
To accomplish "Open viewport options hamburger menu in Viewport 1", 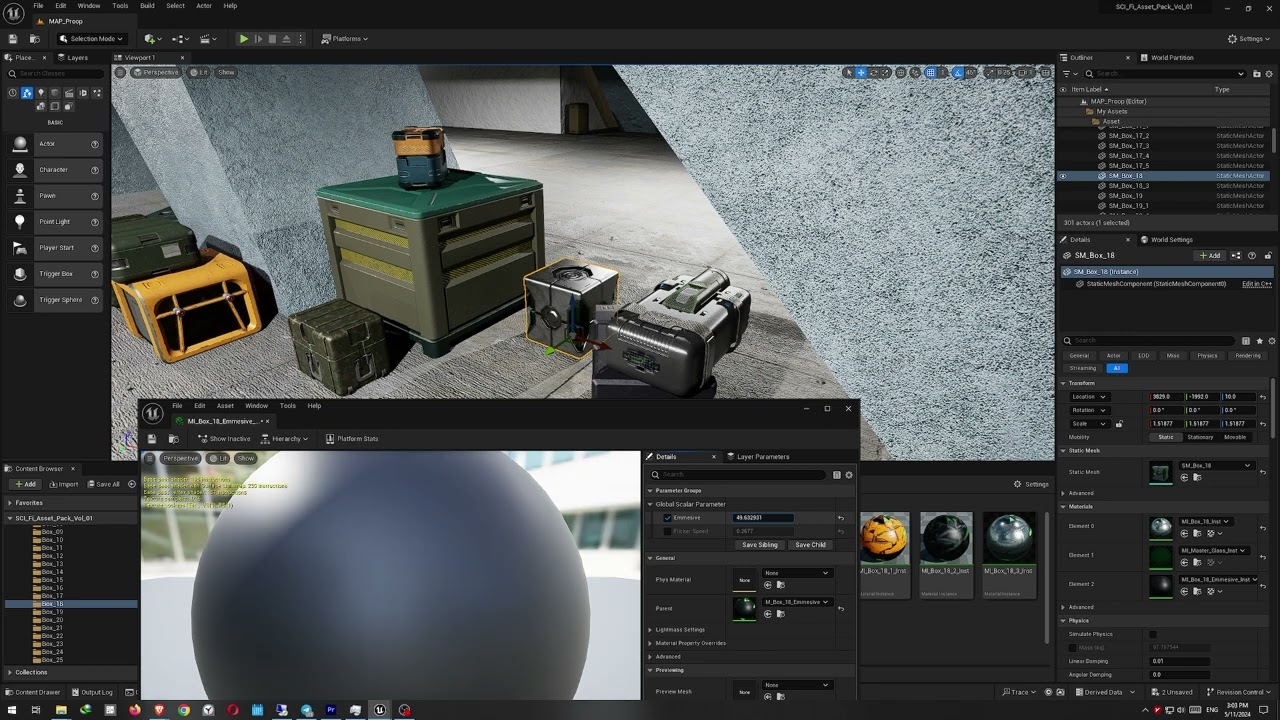I will click(121, 72).
